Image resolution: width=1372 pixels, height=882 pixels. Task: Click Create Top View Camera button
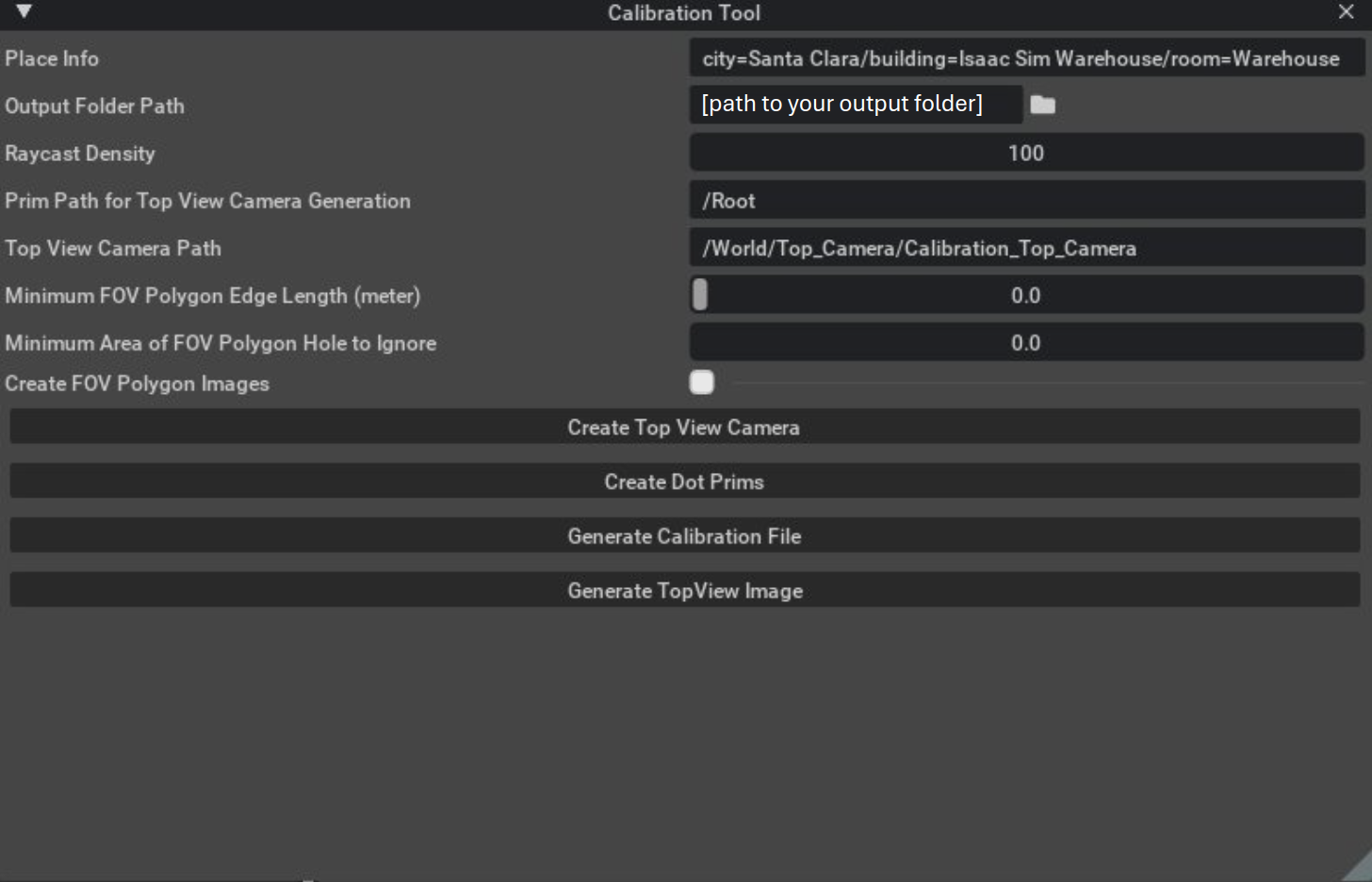click(684, 427)
